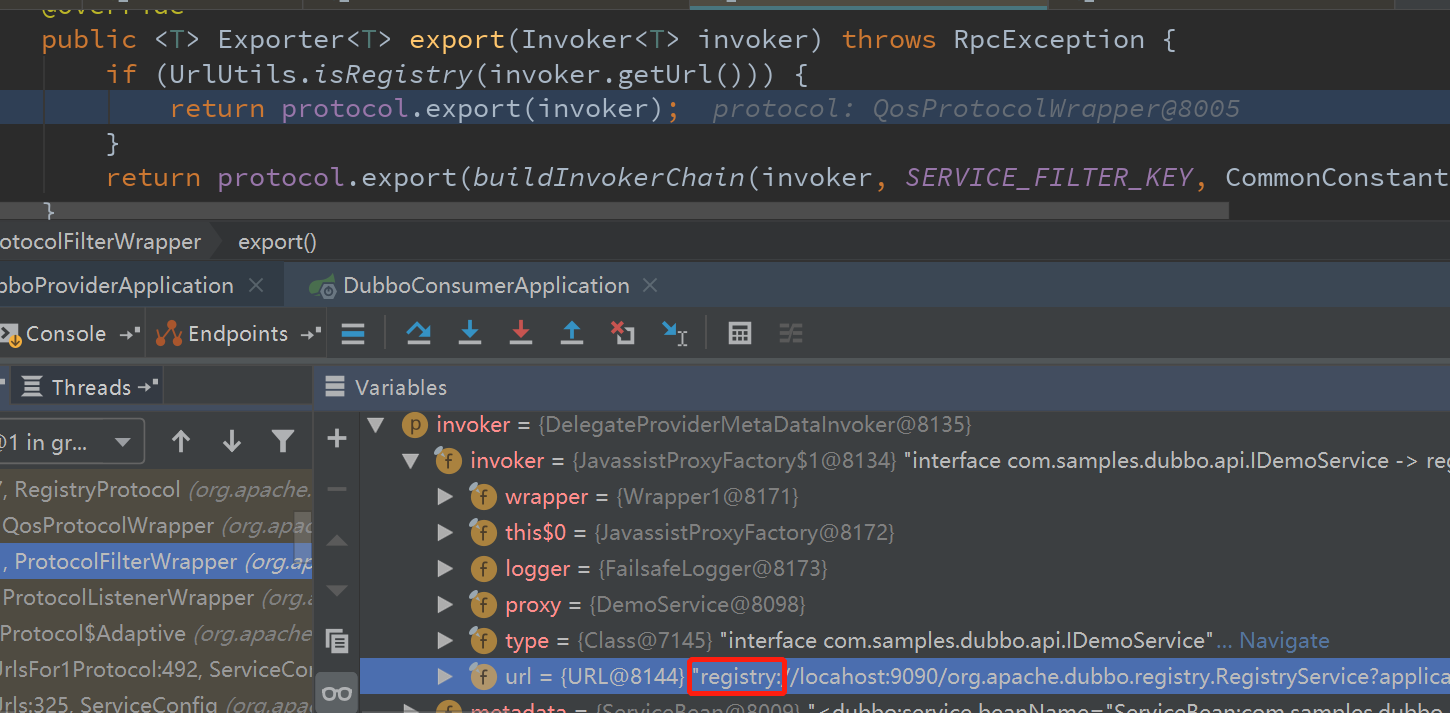Open the Endpoints tab
The image size is (1450, 713).
[x=238, y=334]
